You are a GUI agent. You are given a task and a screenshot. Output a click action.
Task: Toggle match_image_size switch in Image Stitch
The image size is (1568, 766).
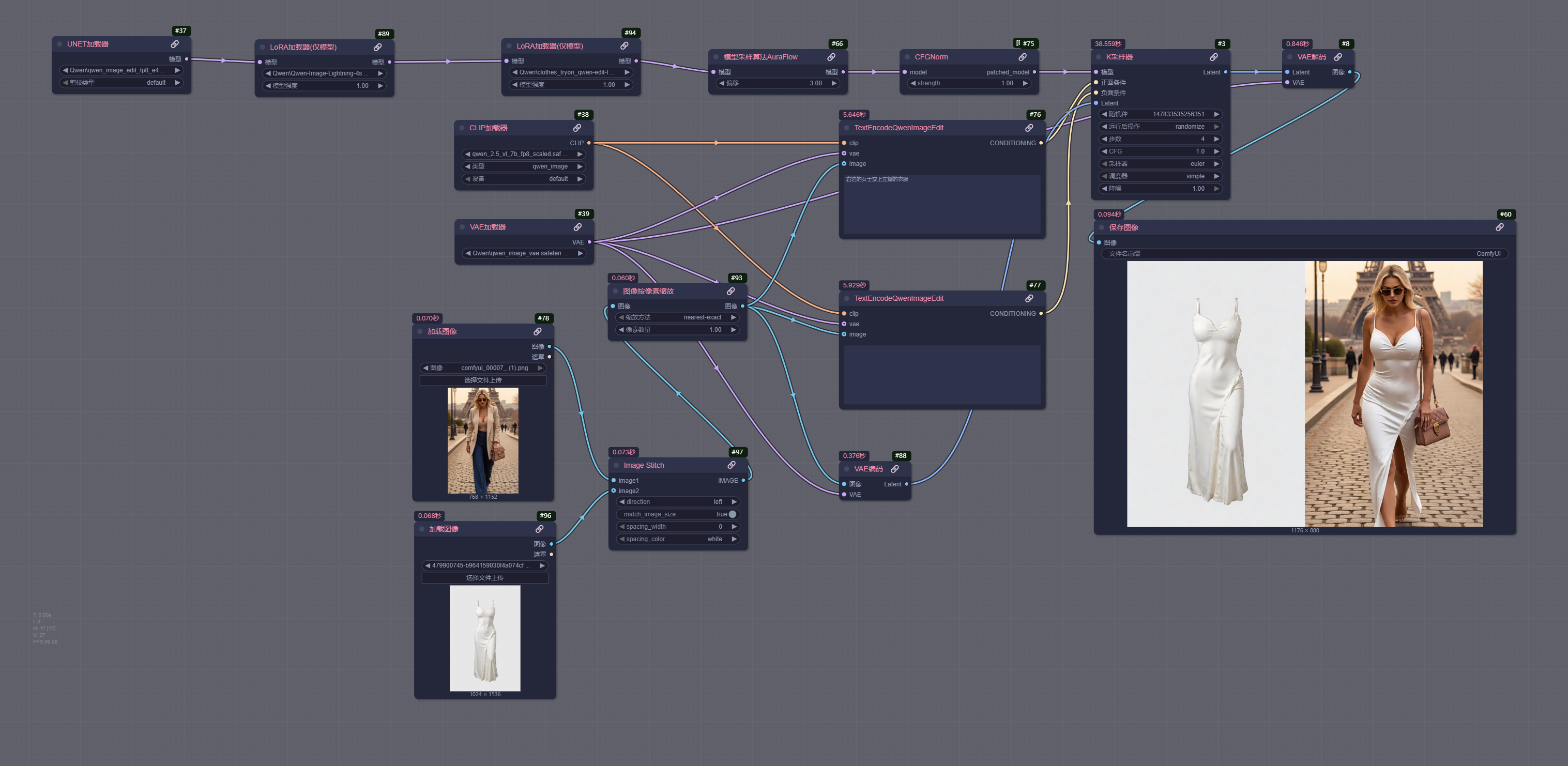point(732,515)
